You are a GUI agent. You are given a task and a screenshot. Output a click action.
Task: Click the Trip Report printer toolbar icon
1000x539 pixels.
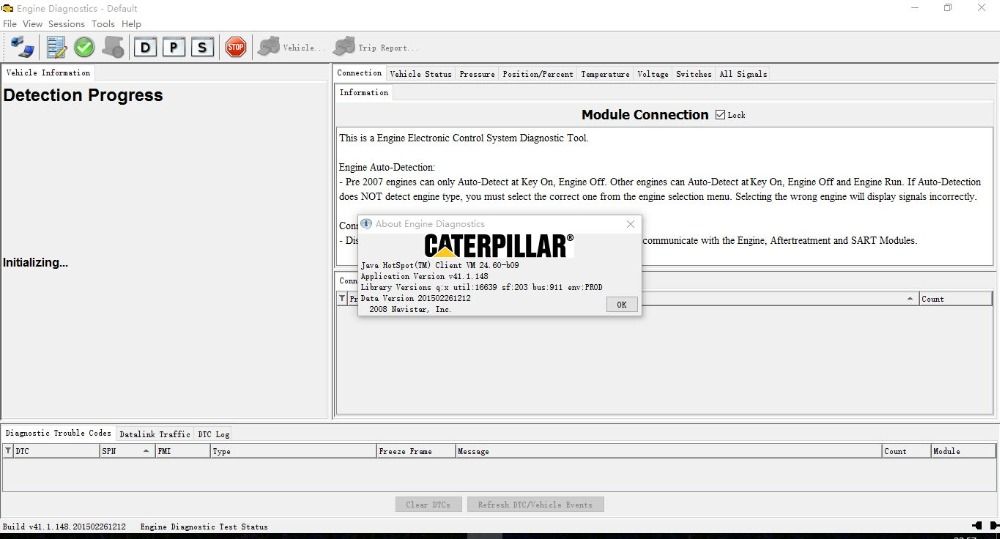(x=344, y=46)
